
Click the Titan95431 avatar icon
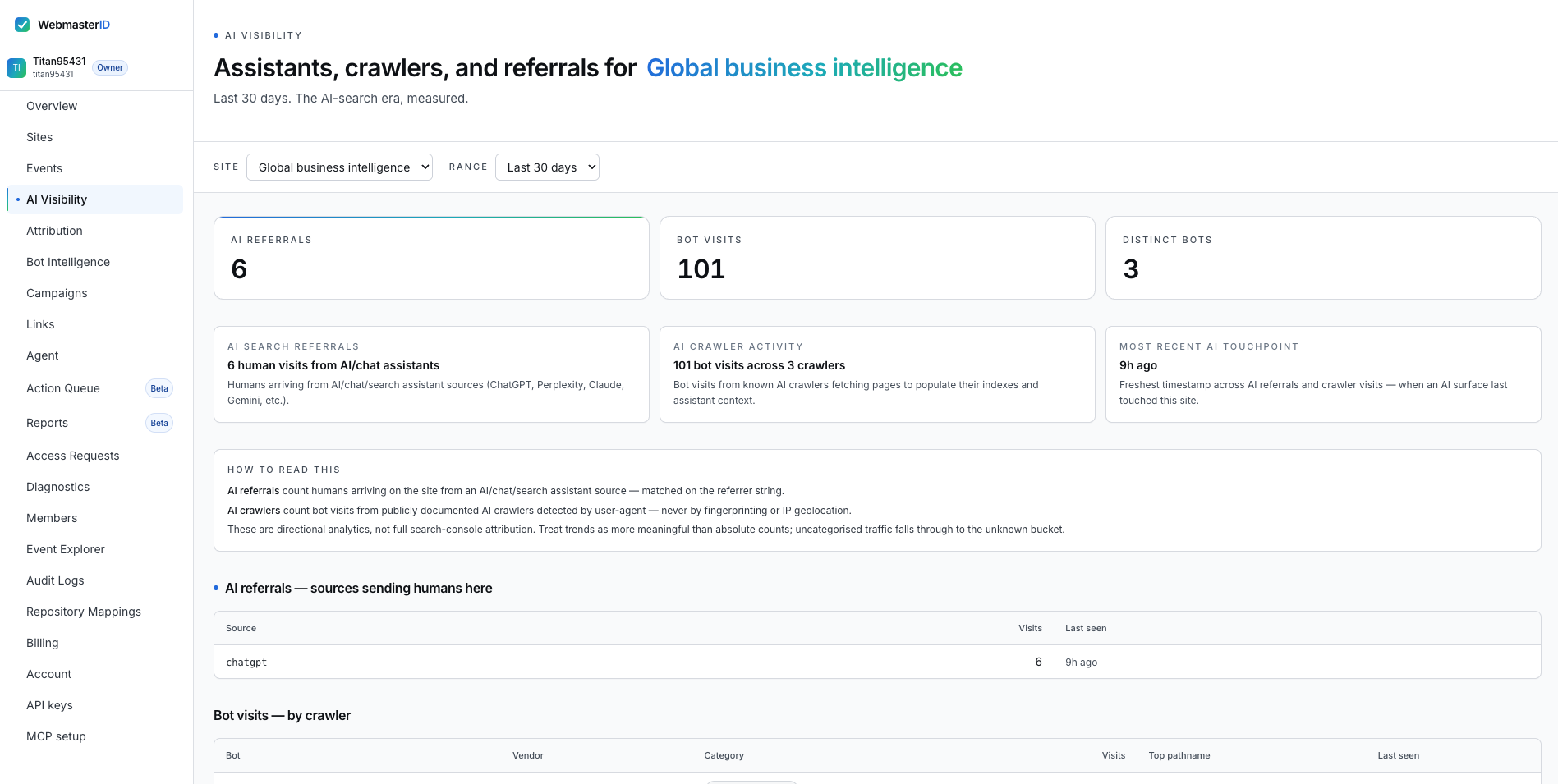click(16, 67)
